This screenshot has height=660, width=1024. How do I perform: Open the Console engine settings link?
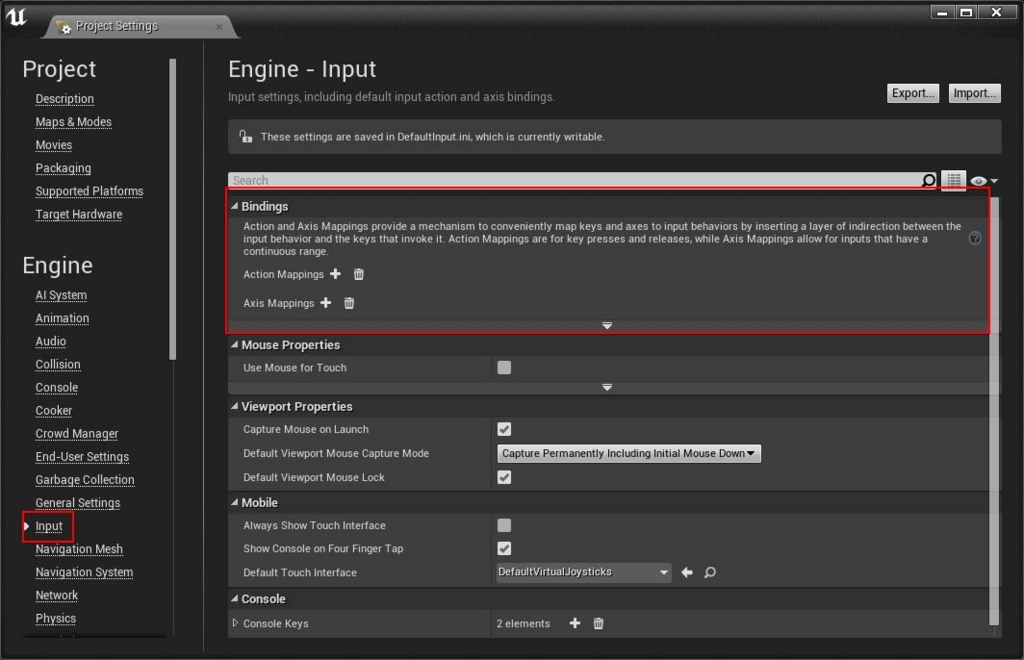57,387
